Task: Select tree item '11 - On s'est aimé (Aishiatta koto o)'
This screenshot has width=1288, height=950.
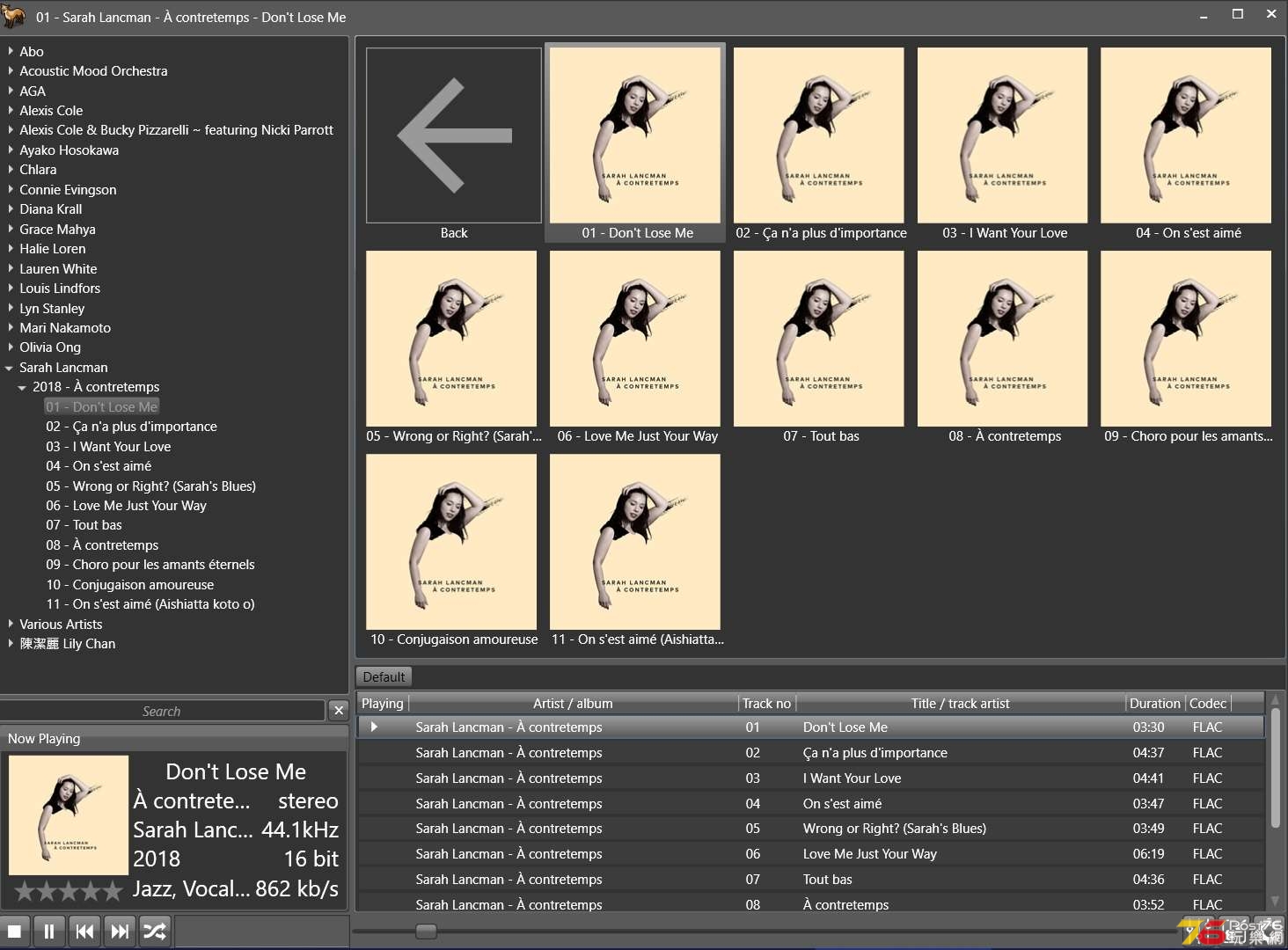Action: point(150,604)
